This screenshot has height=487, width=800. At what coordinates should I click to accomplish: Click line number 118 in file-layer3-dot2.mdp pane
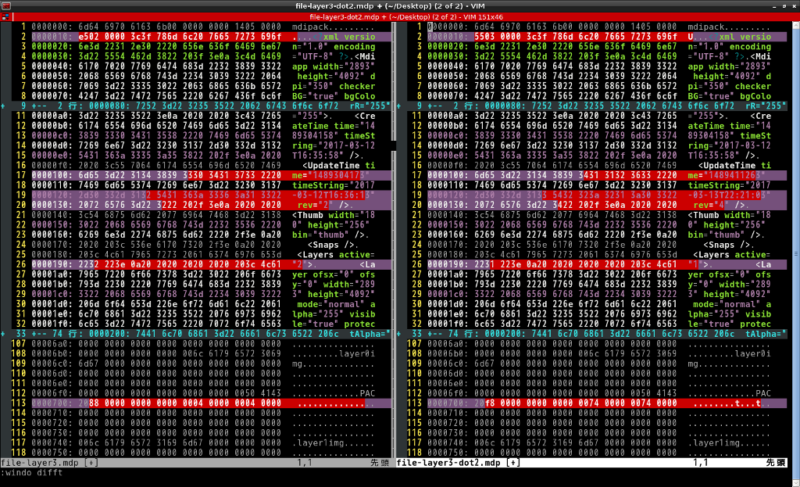point(414,452)
